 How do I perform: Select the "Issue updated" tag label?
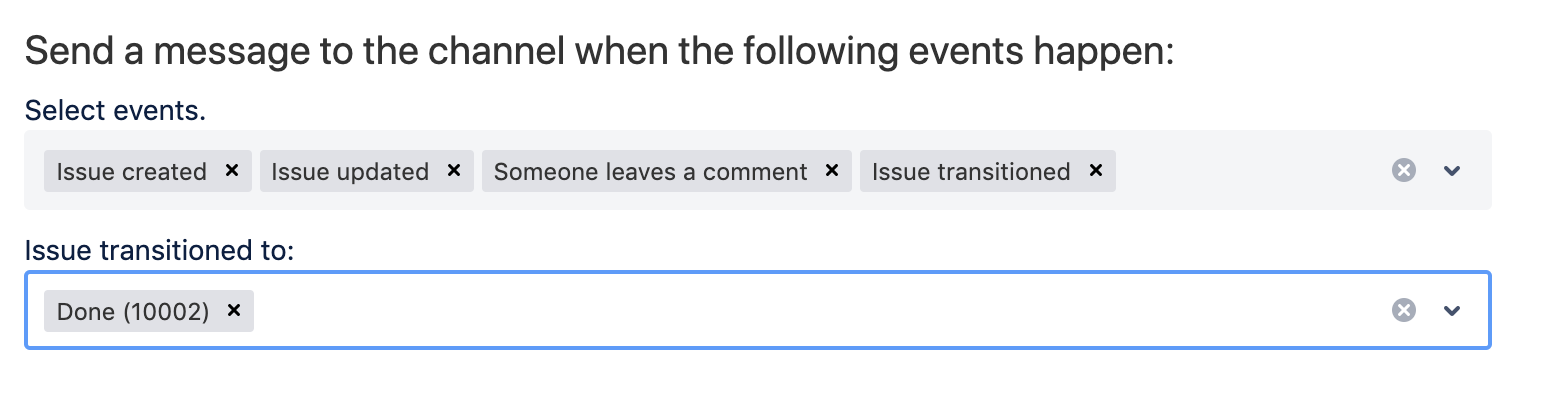(x=350, y=172)
